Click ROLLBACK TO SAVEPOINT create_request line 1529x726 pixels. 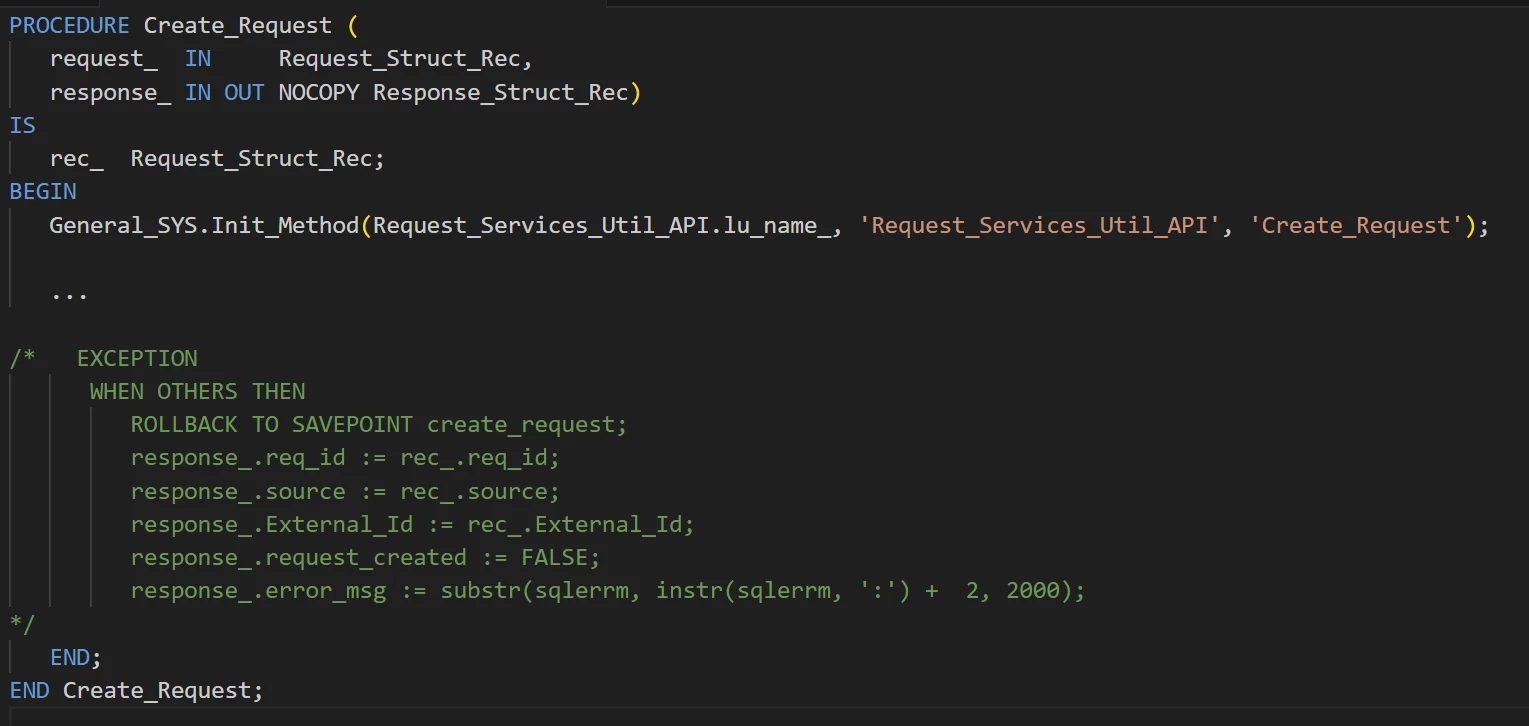(379, 424)
